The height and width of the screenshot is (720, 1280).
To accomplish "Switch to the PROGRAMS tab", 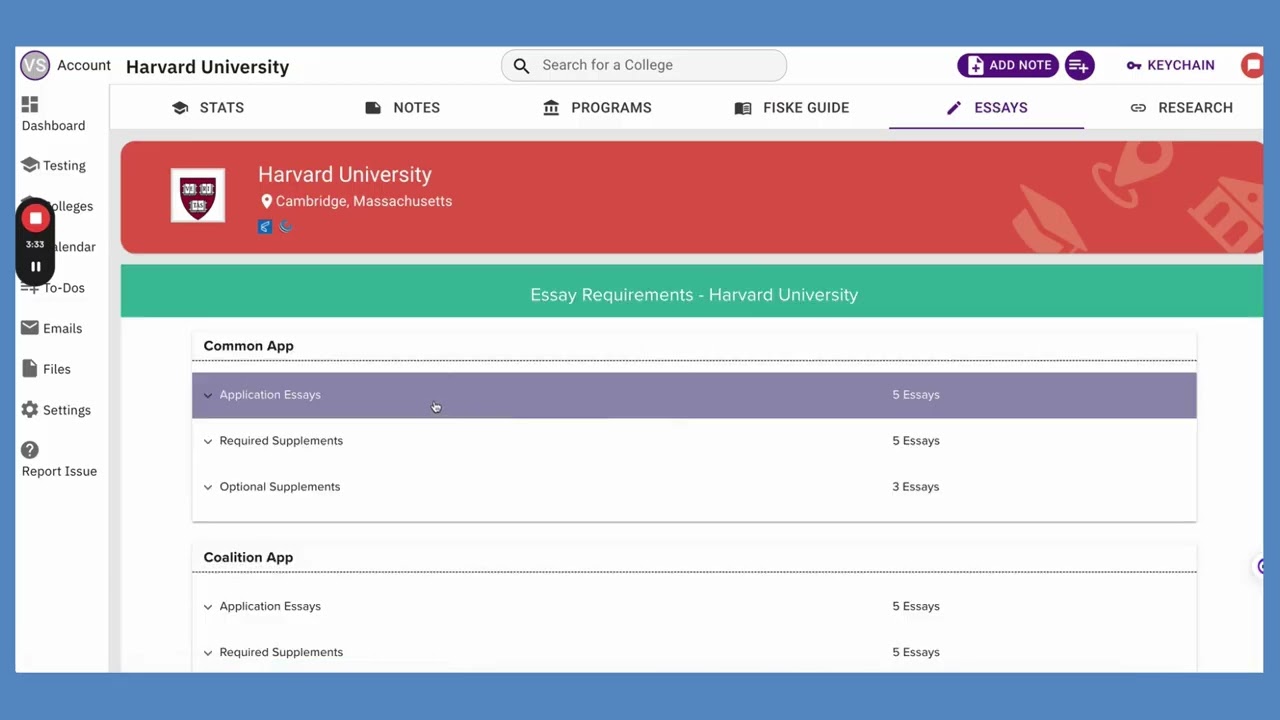I will pyautogui.click(x=597, y=108).
